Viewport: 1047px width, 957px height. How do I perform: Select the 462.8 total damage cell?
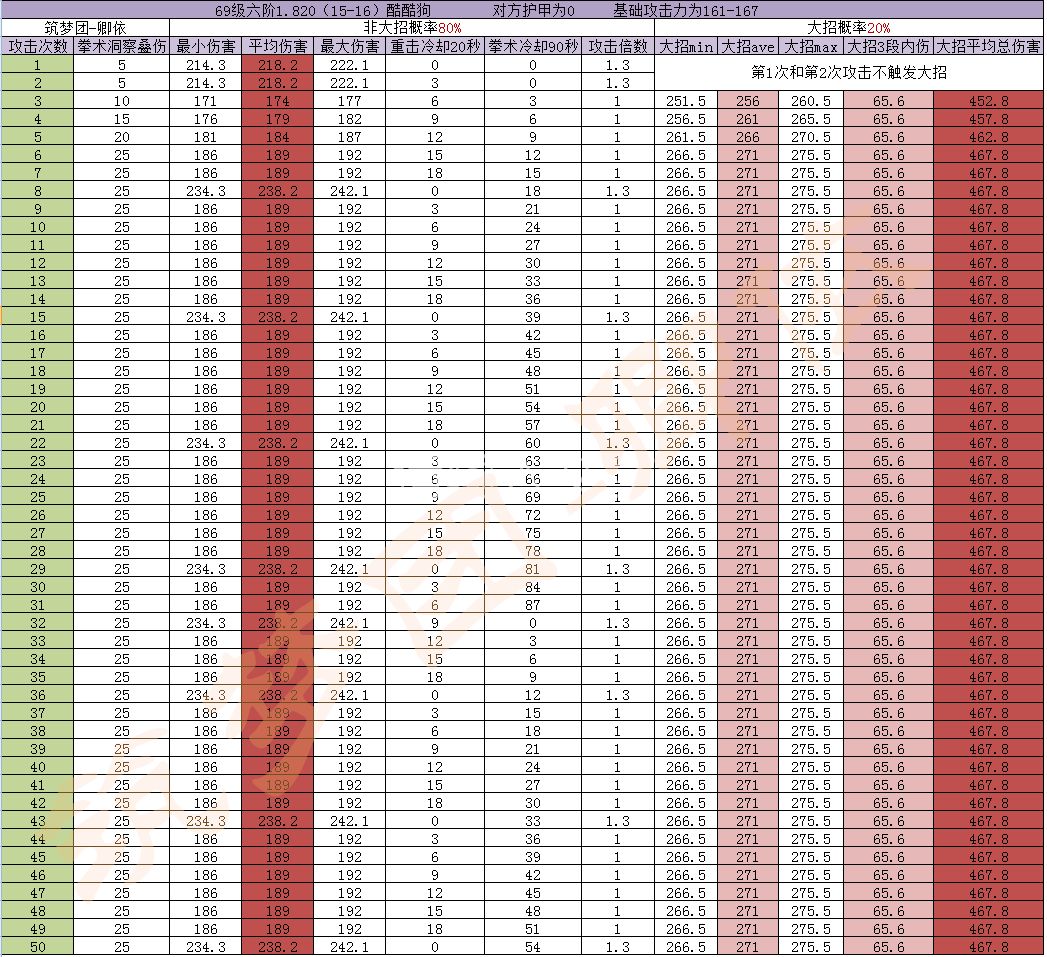coord(988,137)
